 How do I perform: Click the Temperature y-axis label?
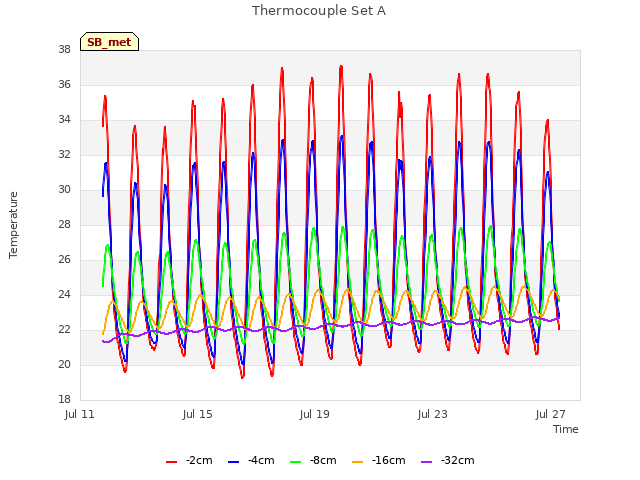coord(13,225)
